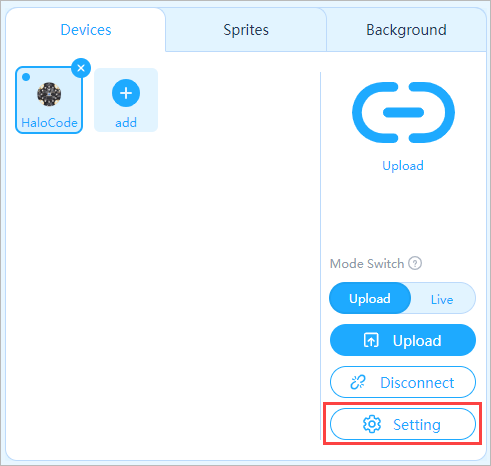This screenshot has height=466, width=491.
Task: Click the upload arrow icon in Upload button
Action: click(371, 340)
